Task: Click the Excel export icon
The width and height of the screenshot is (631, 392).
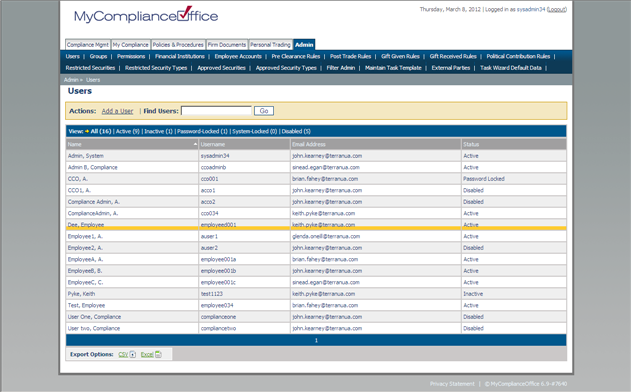Action: [158, 355]
